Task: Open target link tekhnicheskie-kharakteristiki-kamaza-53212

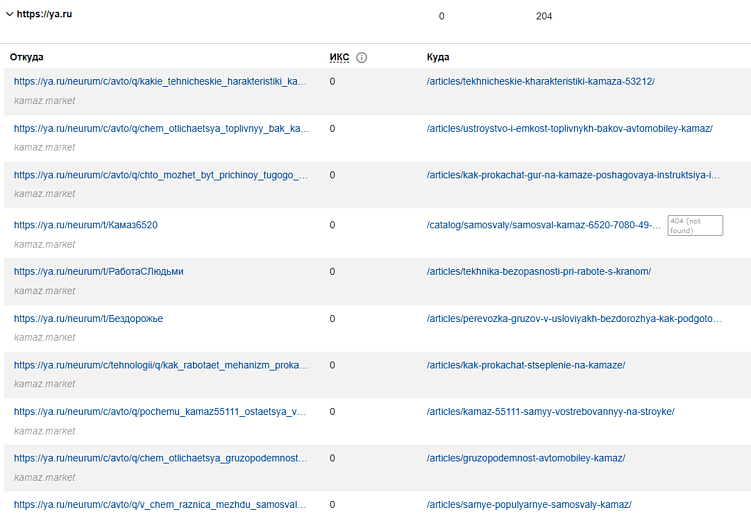Action: click(x=540, y=82)
